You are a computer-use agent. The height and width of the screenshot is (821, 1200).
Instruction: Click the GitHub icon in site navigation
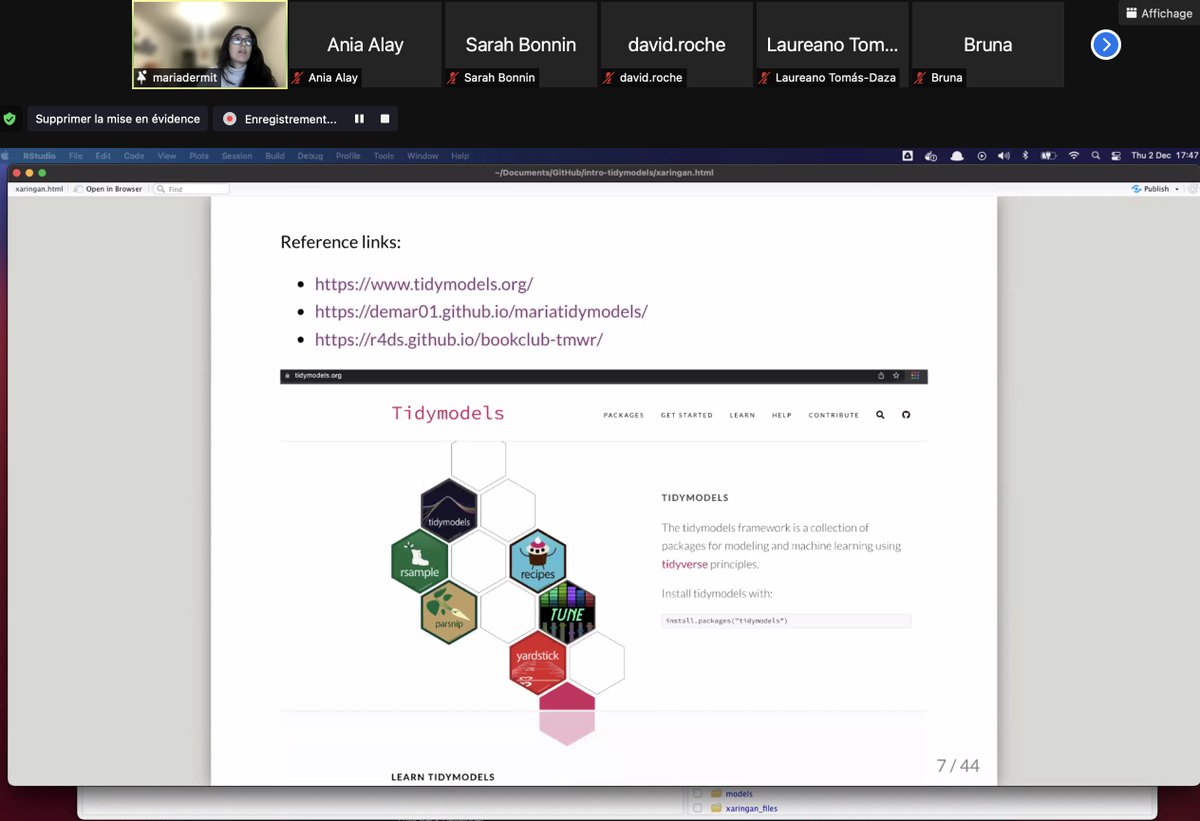pyautogui.click(x=906, y=415)
